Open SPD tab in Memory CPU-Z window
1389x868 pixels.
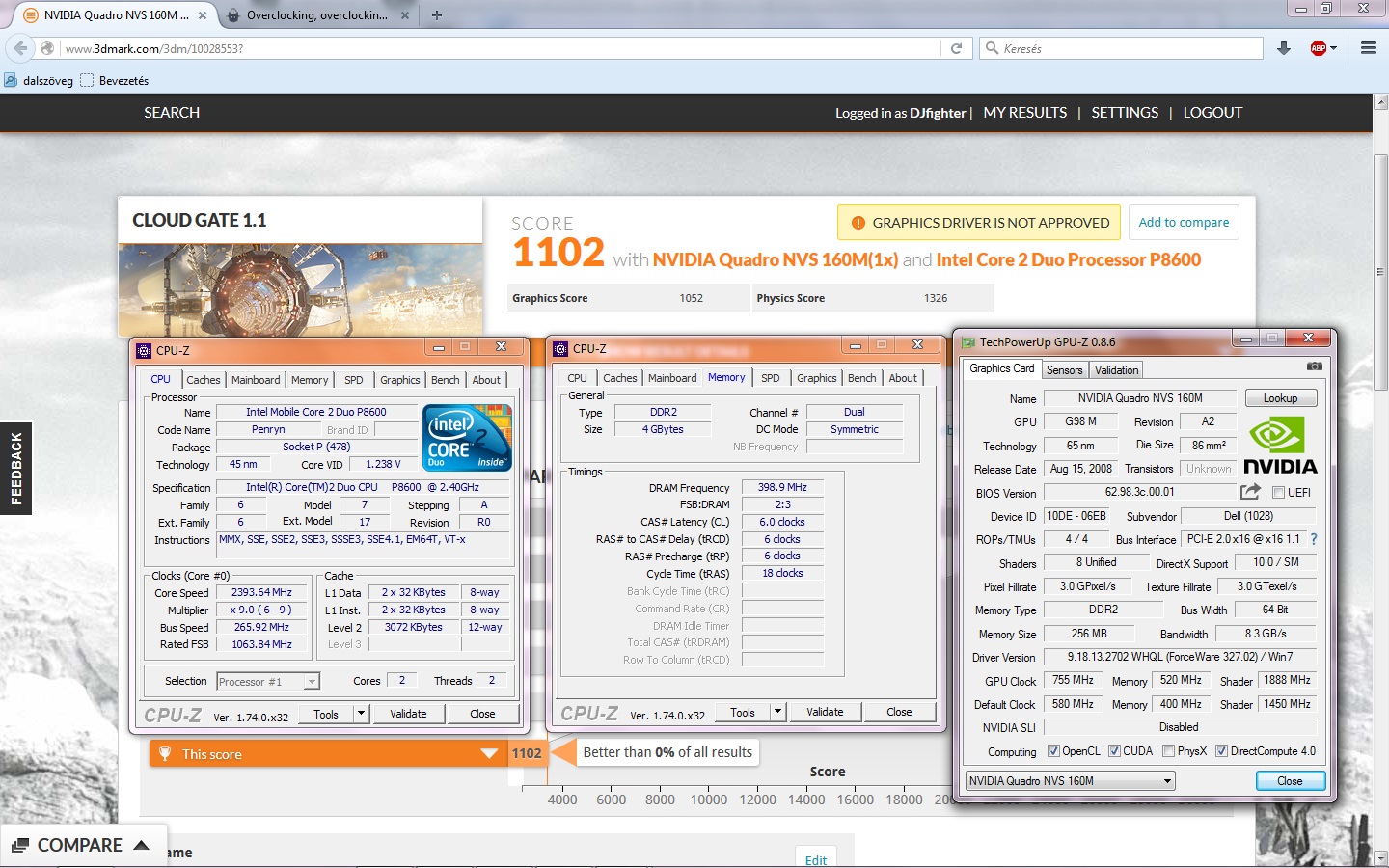pos(770,378)
